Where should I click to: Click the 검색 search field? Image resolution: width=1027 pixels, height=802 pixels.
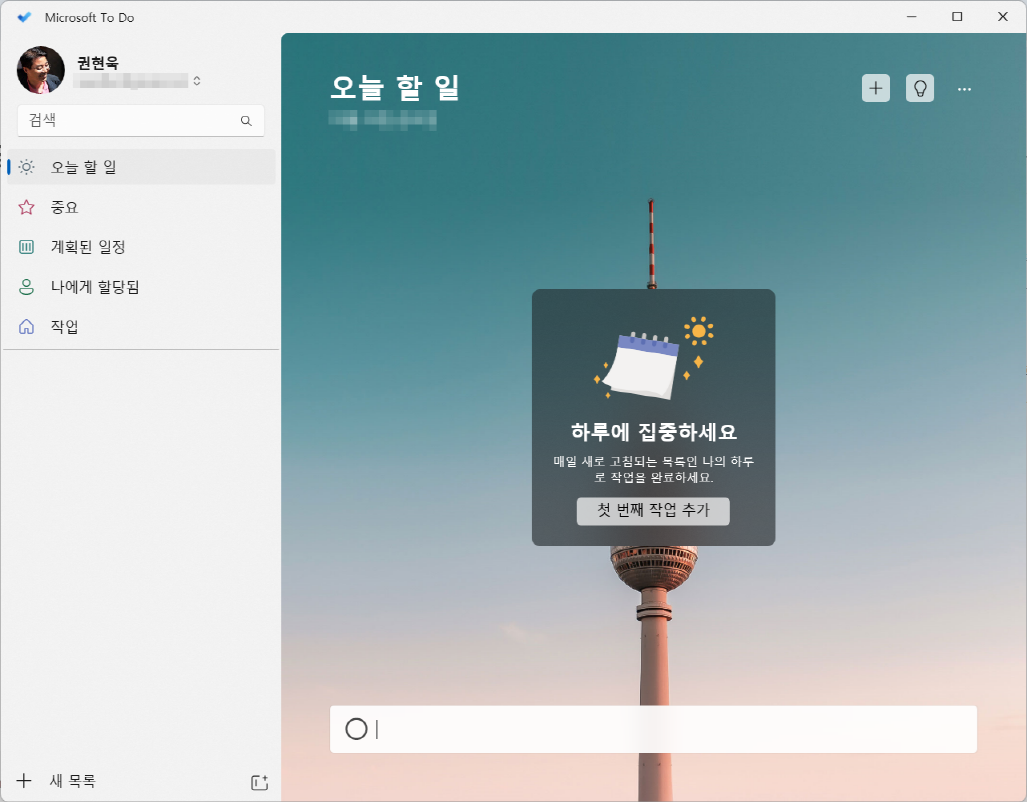pos(130,121)
